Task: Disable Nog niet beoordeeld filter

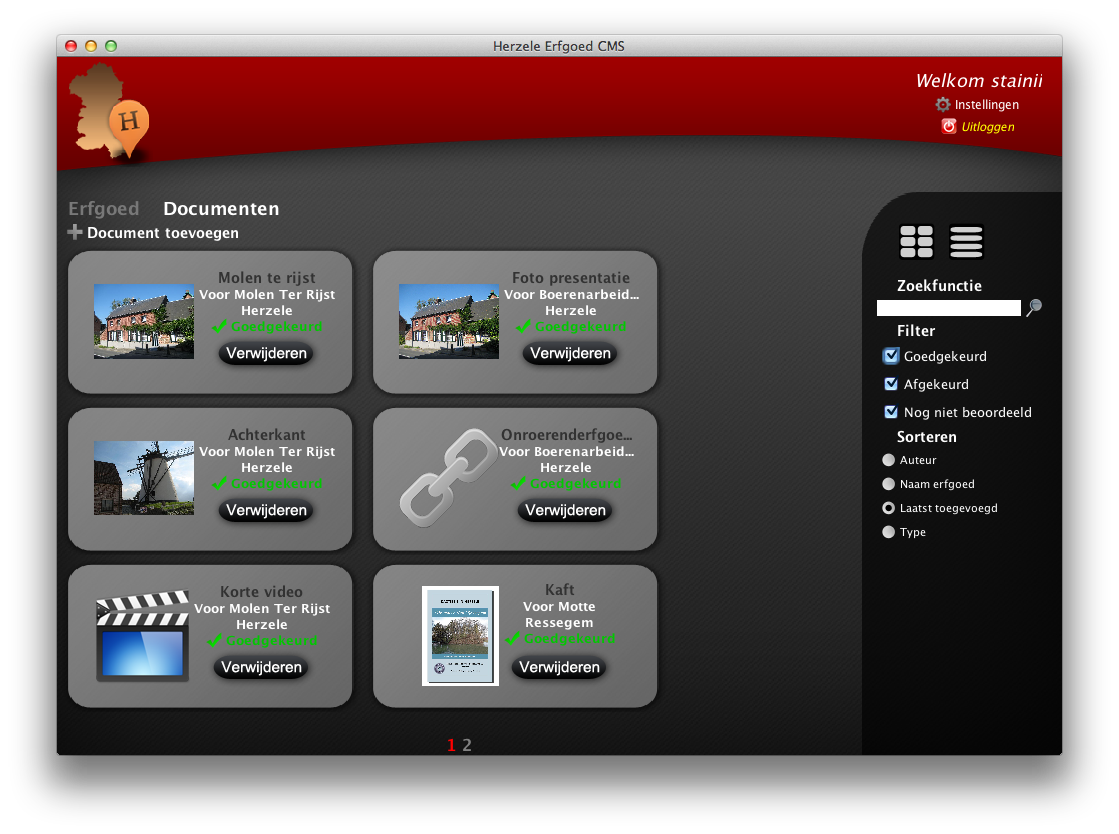Action: (x=891, y=412)
